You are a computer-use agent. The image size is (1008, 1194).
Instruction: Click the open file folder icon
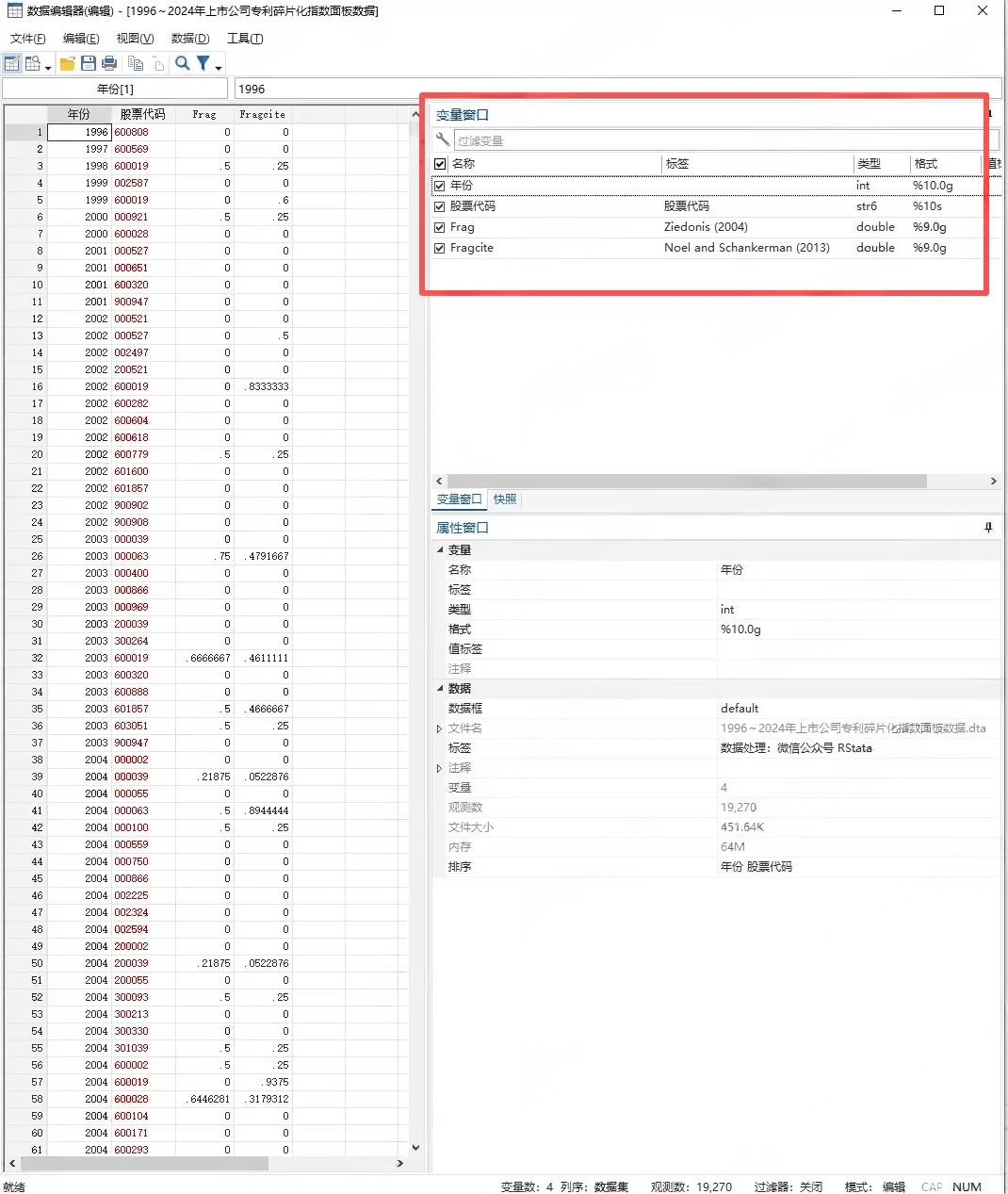point(68,63)
